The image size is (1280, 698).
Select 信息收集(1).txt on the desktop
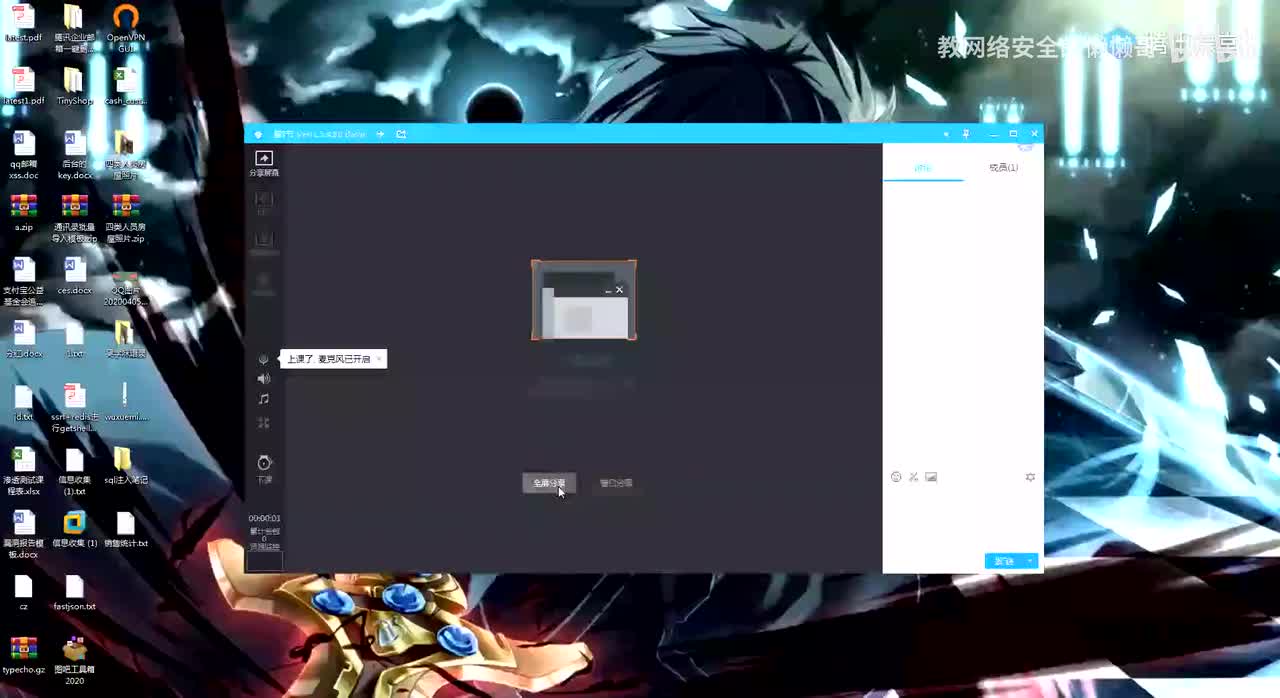pos(74,472)
